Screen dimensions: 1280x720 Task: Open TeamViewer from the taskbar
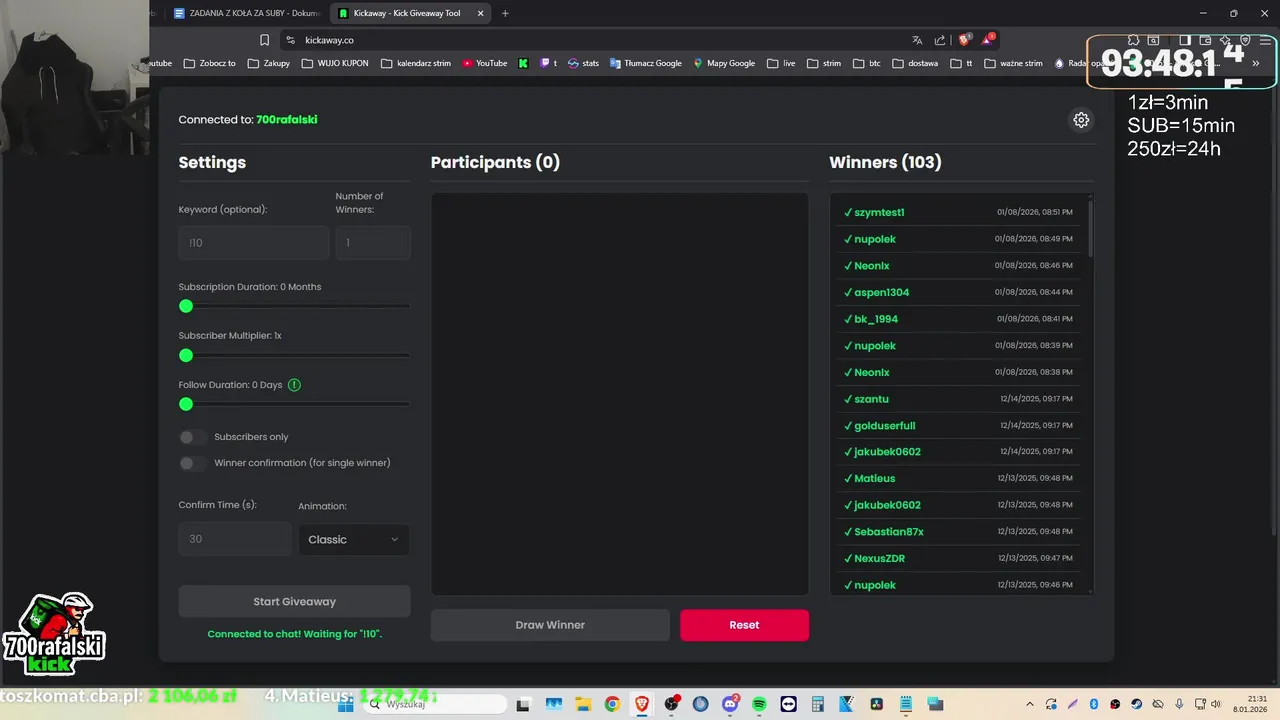789,704
